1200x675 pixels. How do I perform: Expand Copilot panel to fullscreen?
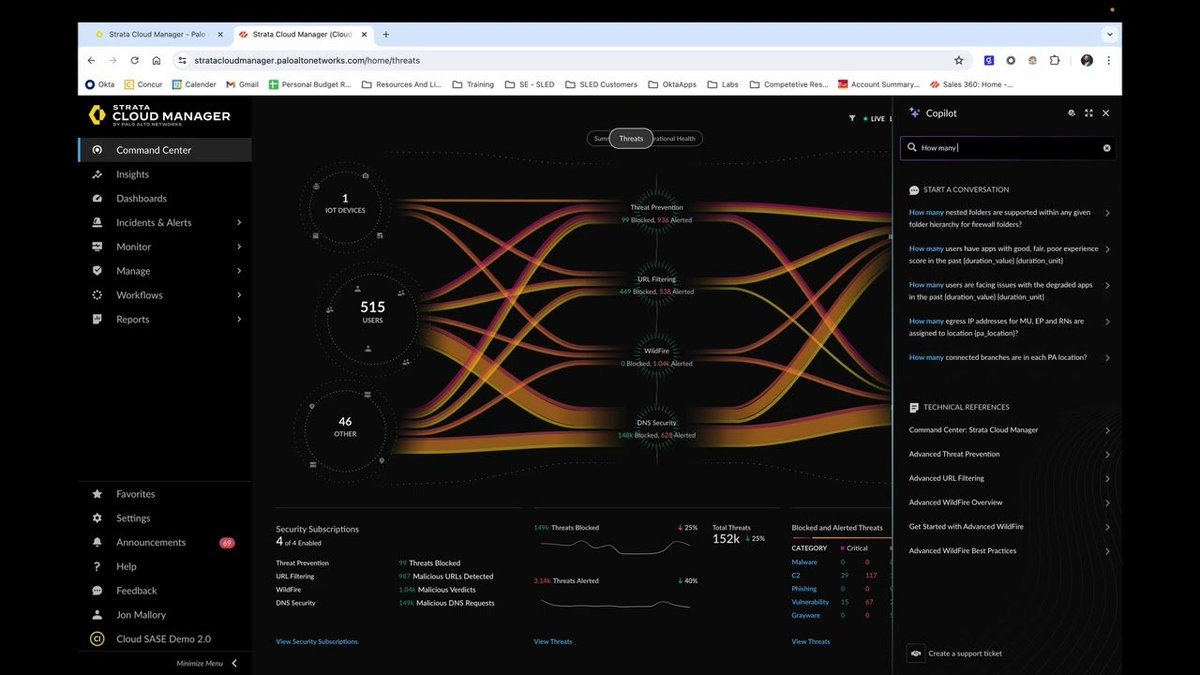tap(1089, 113)
